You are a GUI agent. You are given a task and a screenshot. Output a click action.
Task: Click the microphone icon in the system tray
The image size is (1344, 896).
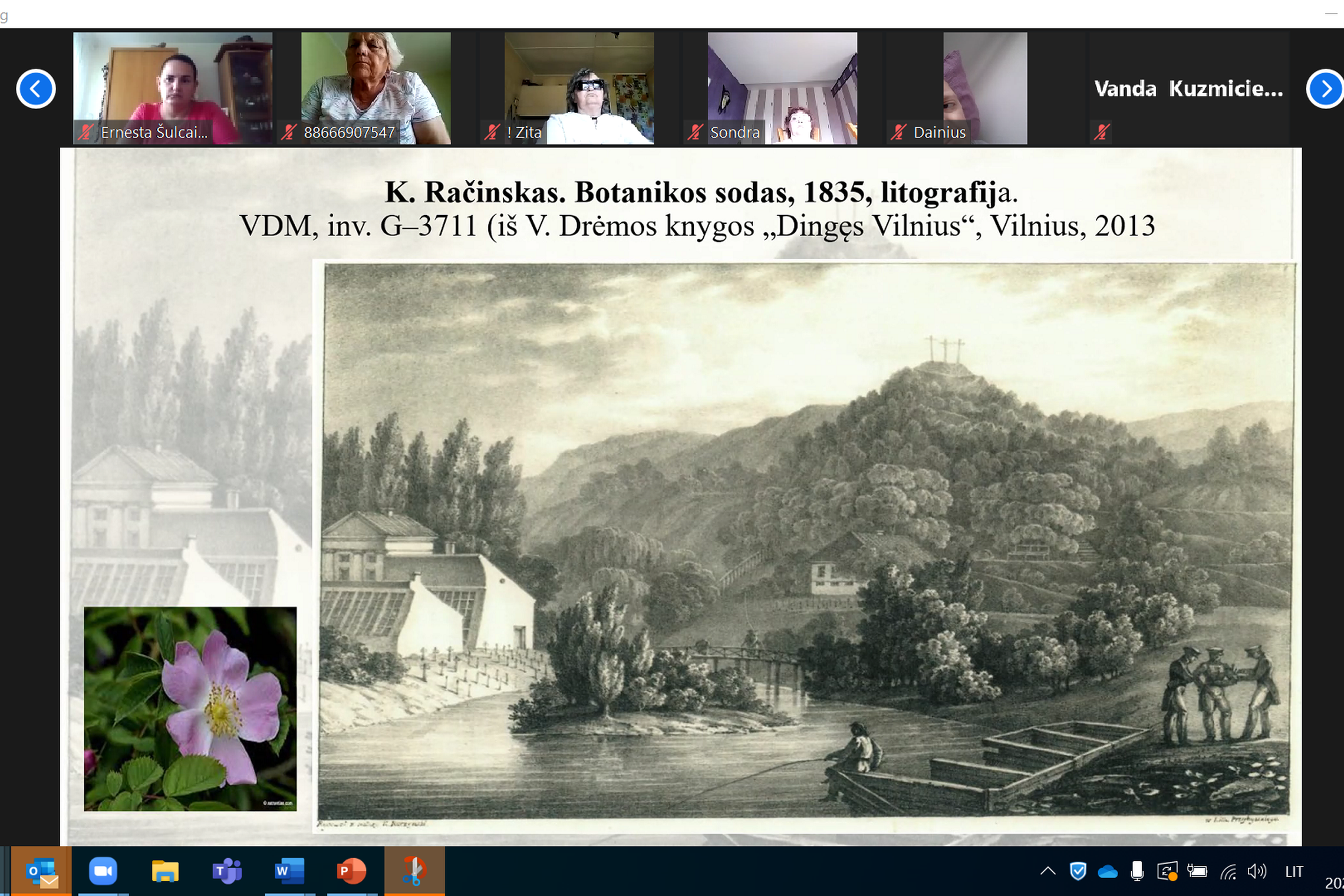[1137, 871]
